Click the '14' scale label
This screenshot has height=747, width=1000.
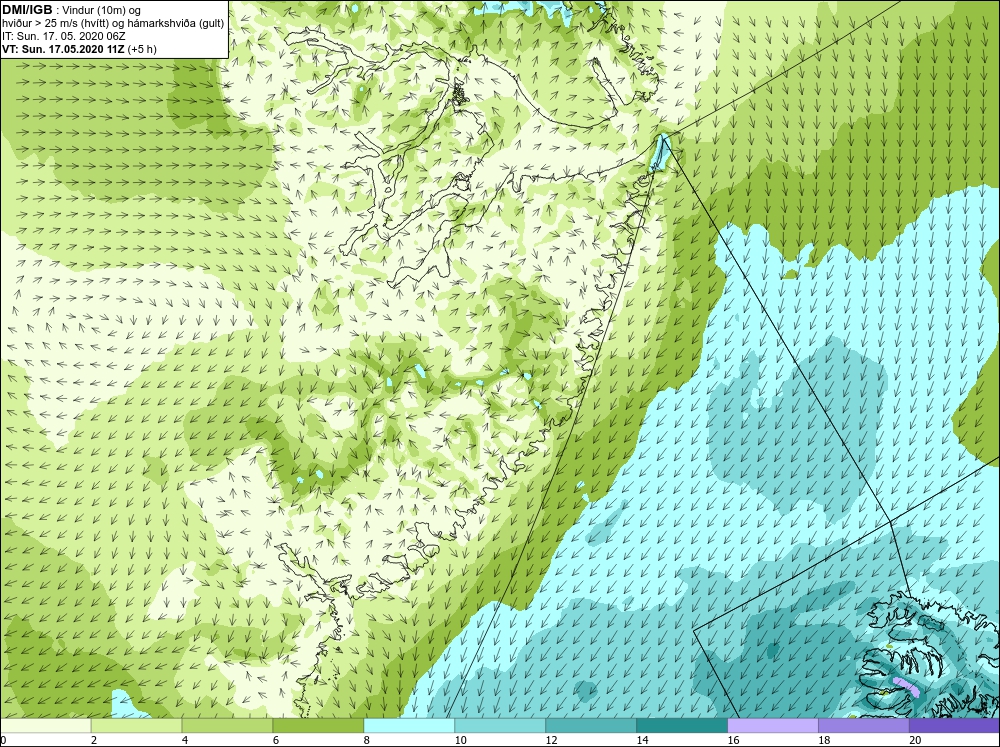click(x=642, y=740)
